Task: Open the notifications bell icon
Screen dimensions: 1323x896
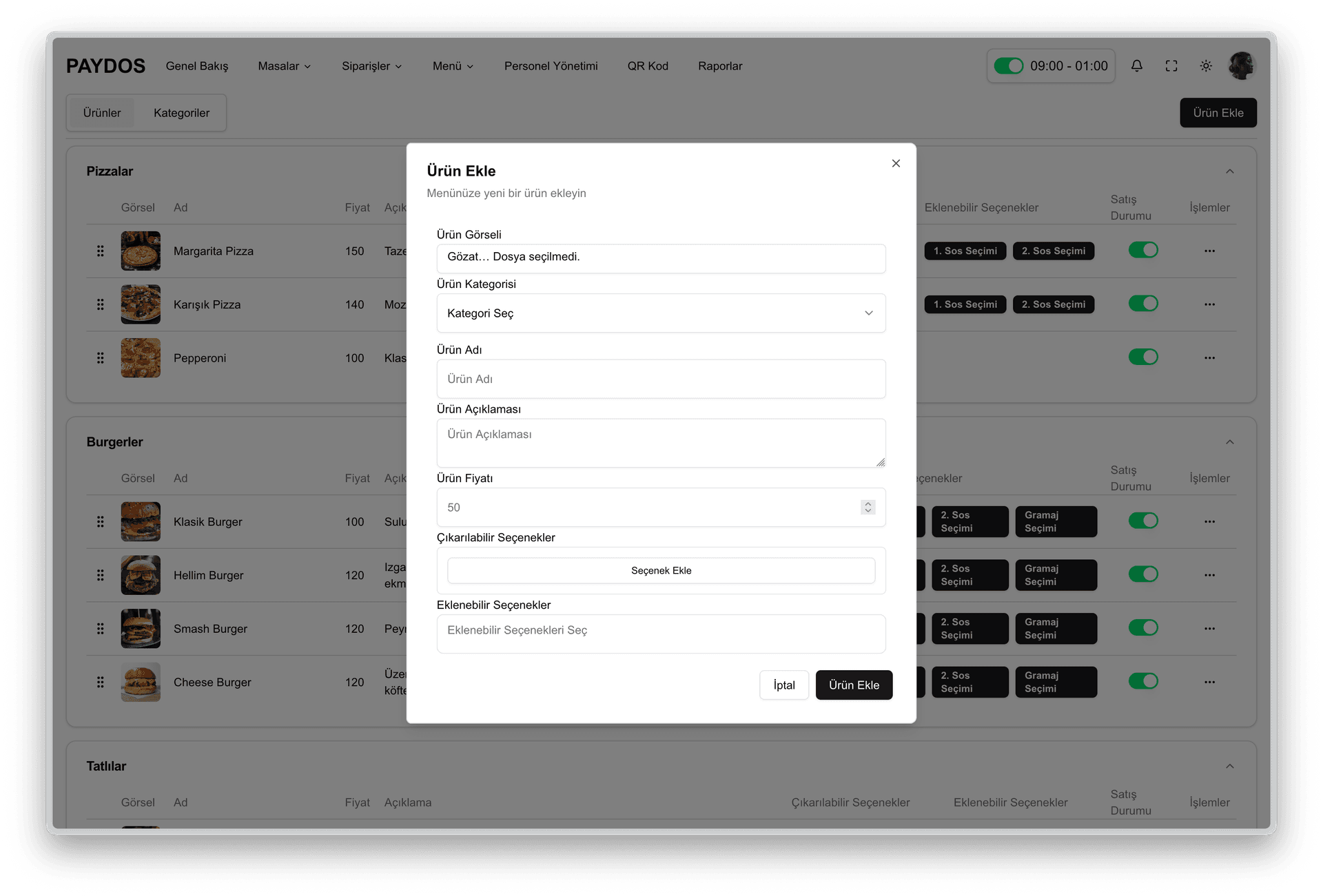Action: click(1136, 66)
